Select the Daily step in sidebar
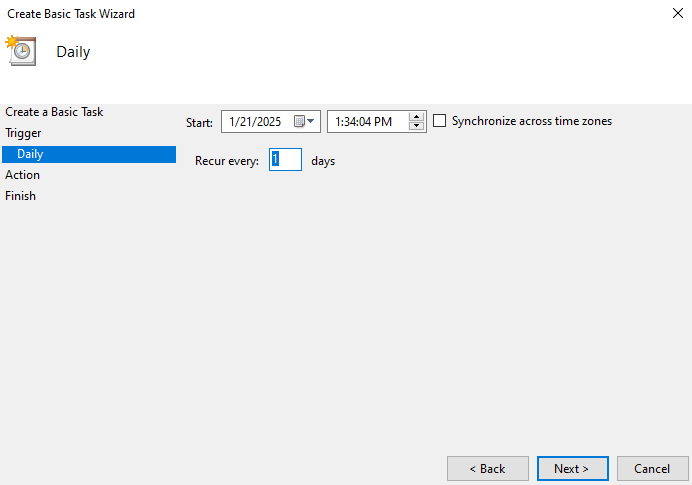692x485 pixels. pyautogui.click(x=30, y=154)
